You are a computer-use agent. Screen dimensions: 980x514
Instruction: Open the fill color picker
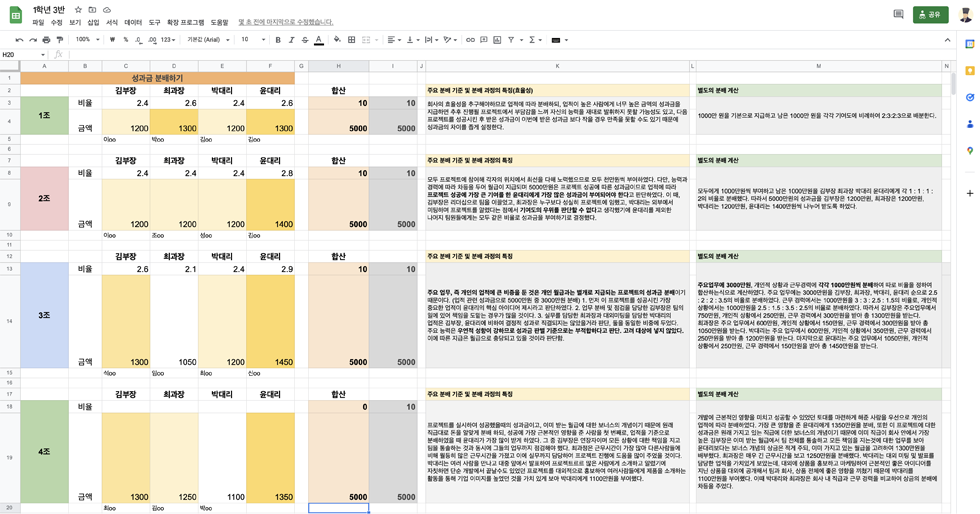point(337,40)
